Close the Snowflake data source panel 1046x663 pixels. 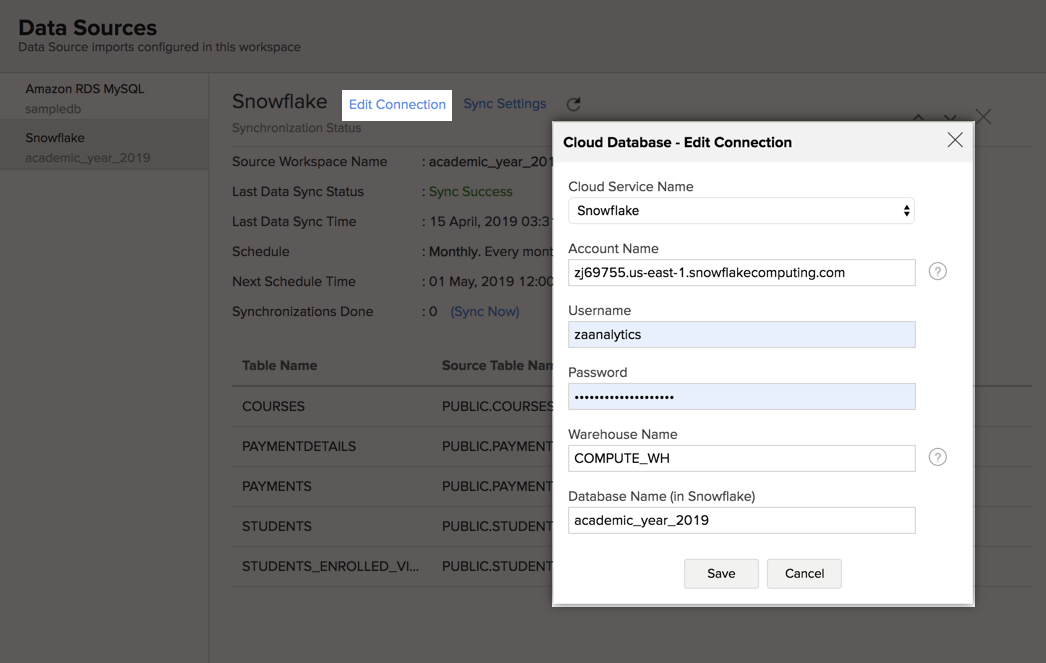(x=983, y=117)
